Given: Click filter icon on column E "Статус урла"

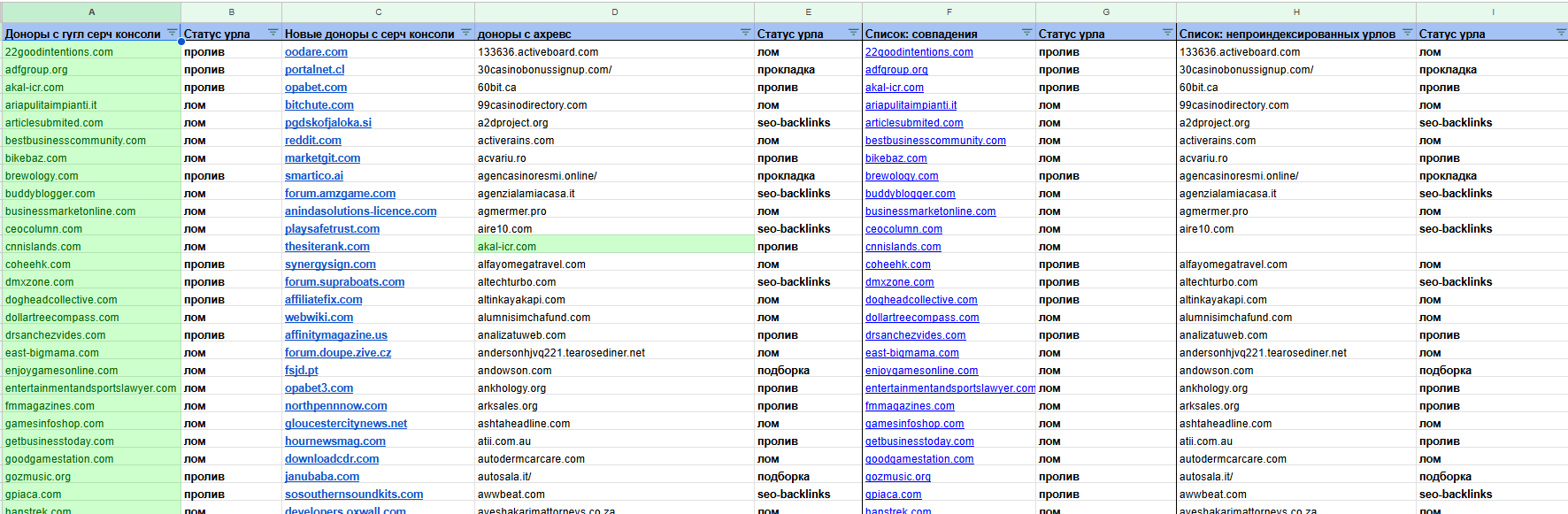Looking at the screenshot, I should (853, 34).
